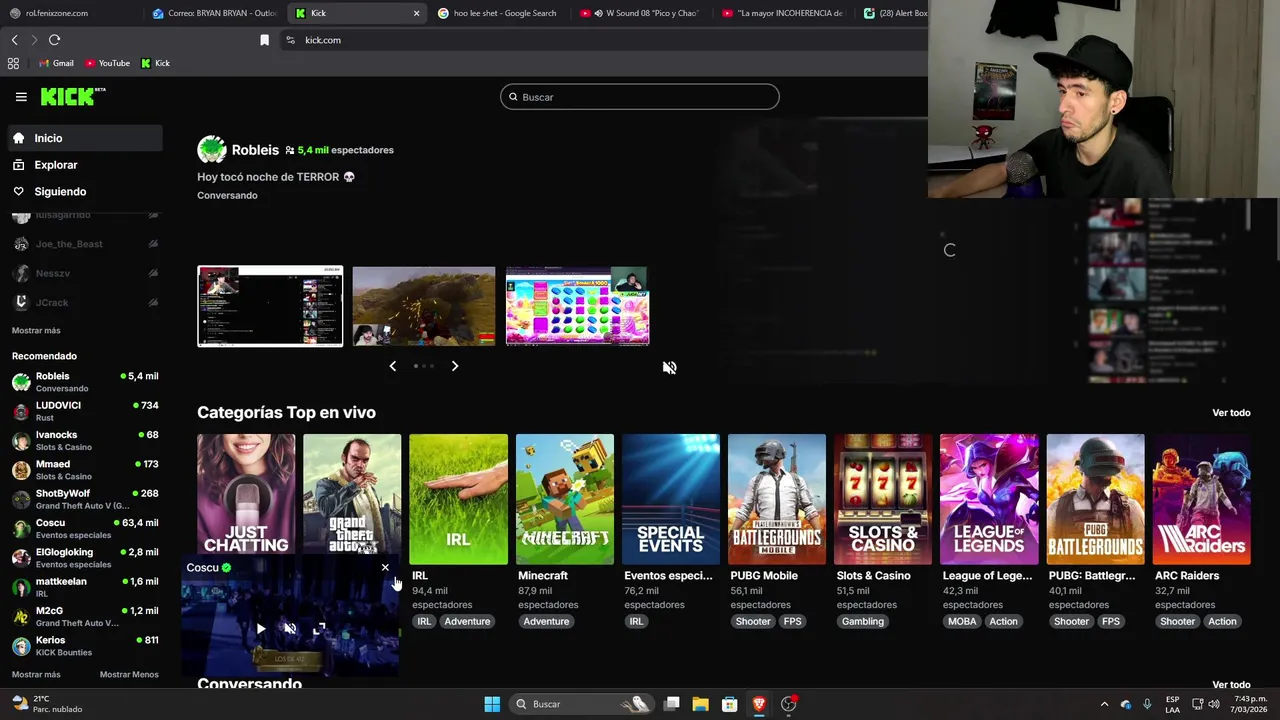The height and width of the screenshot is (720, 1280).
Task: Open the Windows Start menu
Action: point(492,704)
